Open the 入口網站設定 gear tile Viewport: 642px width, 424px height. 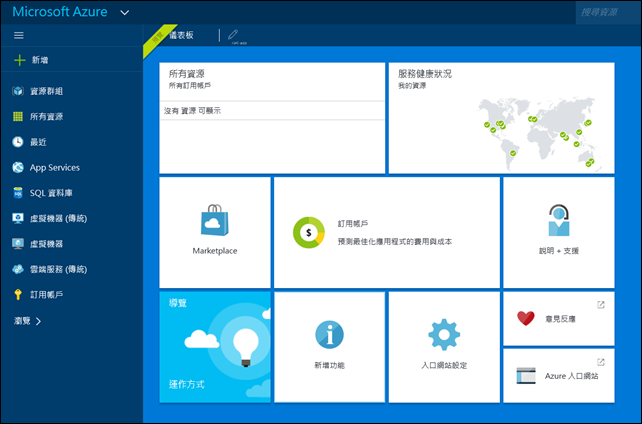click(x=444, y=346)
